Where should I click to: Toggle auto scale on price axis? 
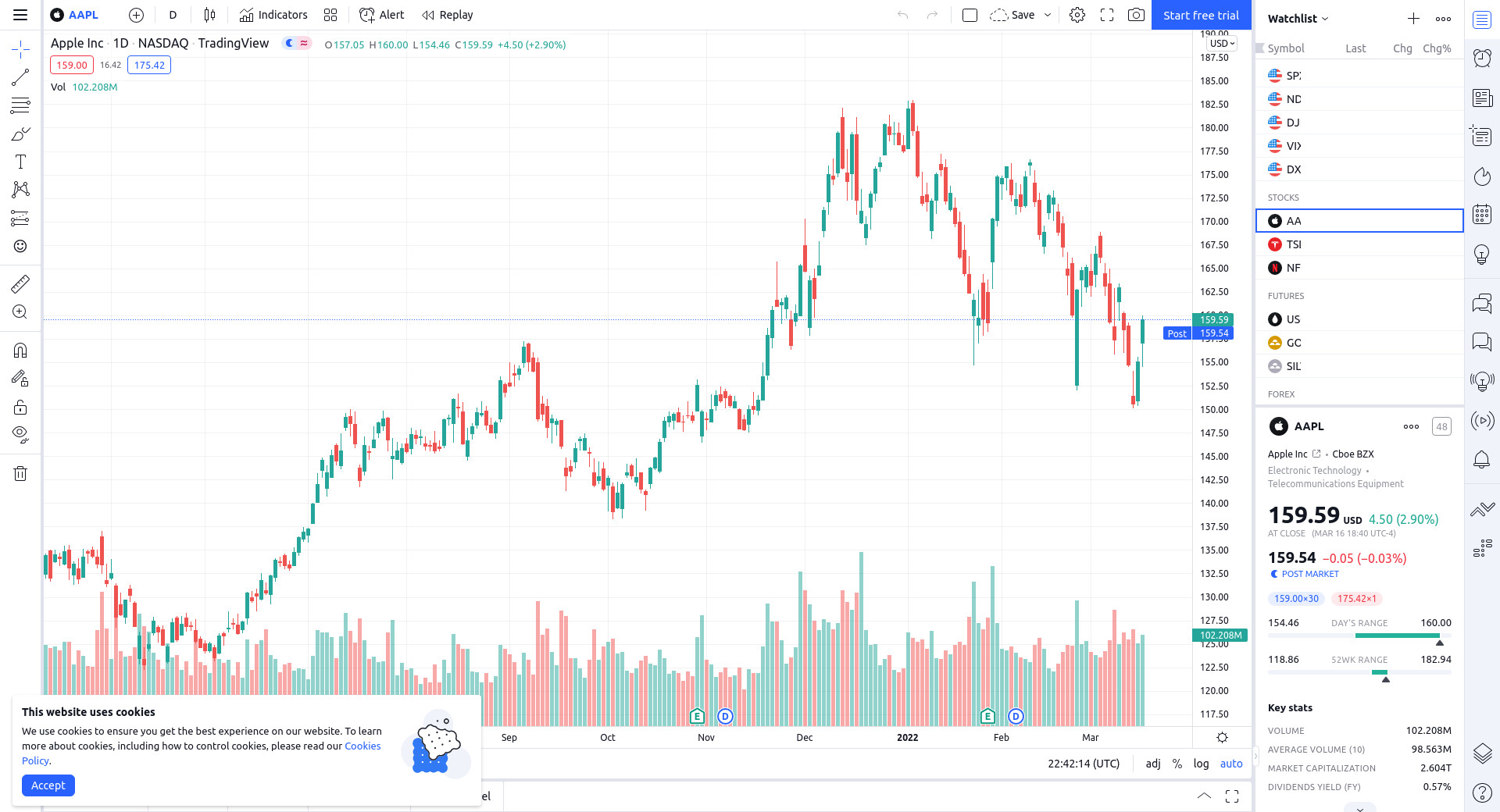[x=1231, y=764]
